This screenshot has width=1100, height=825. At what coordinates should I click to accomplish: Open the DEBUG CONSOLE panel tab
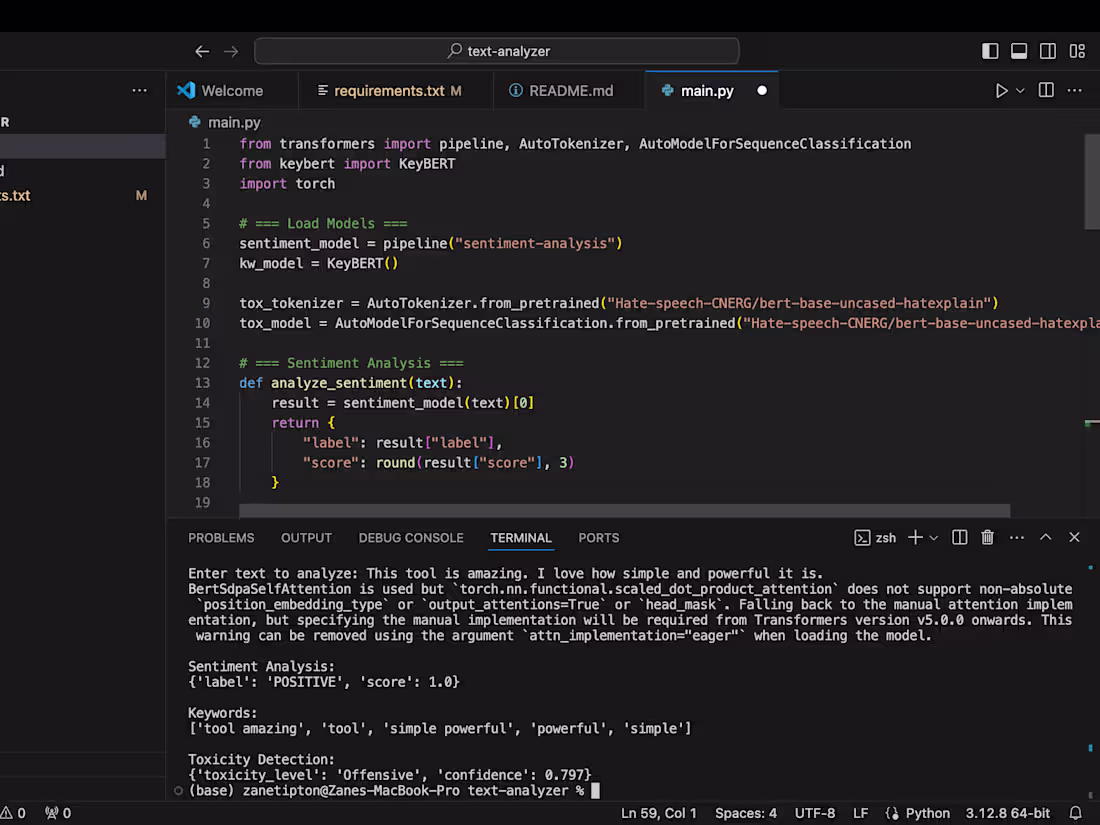(x=410, y=538)
